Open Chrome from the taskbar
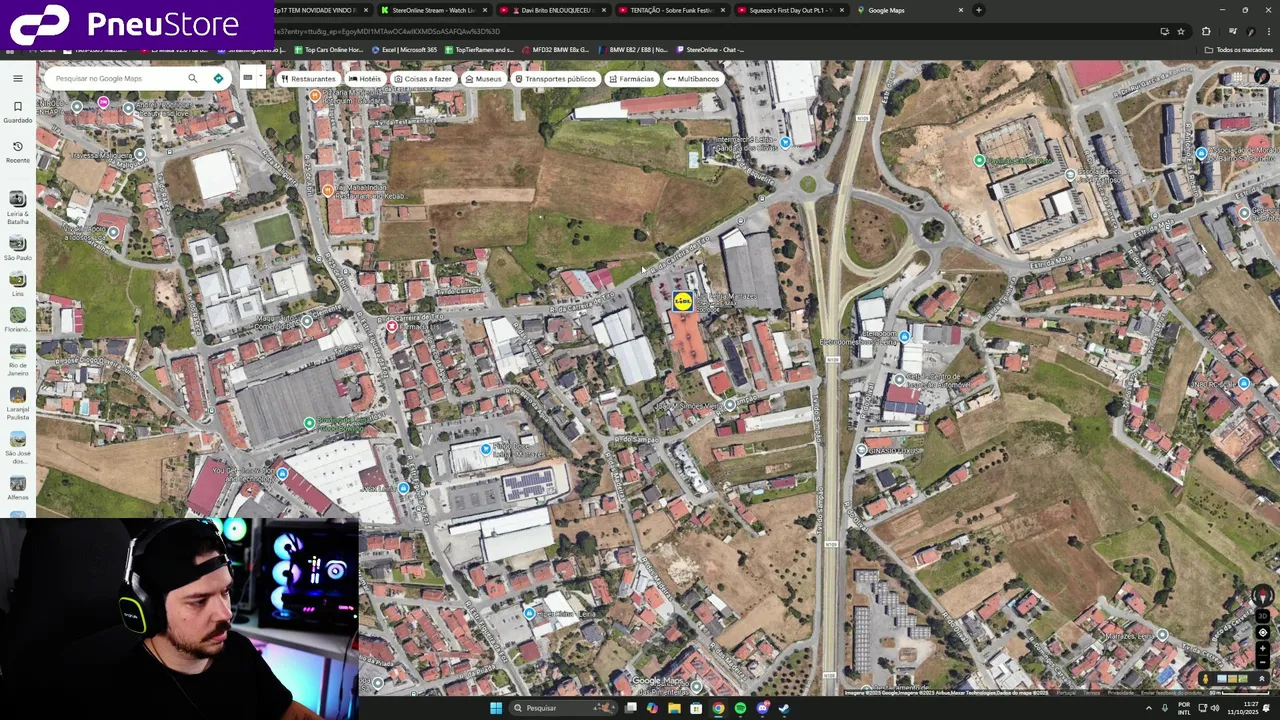Image resolution: width=1280 pixels, height=720 pixels. 718,708
